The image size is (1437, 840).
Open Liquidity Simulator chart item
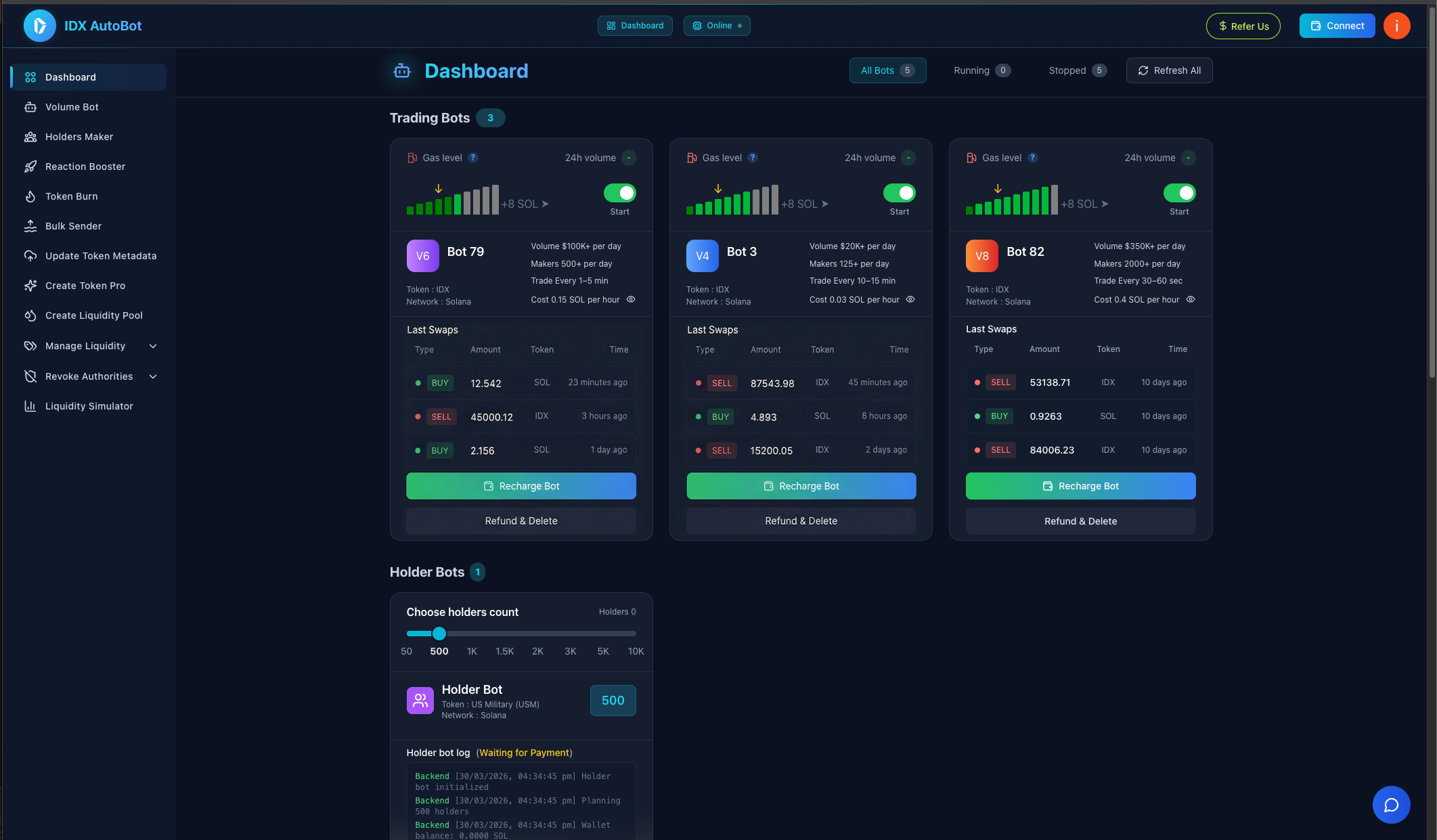point(88,406)
